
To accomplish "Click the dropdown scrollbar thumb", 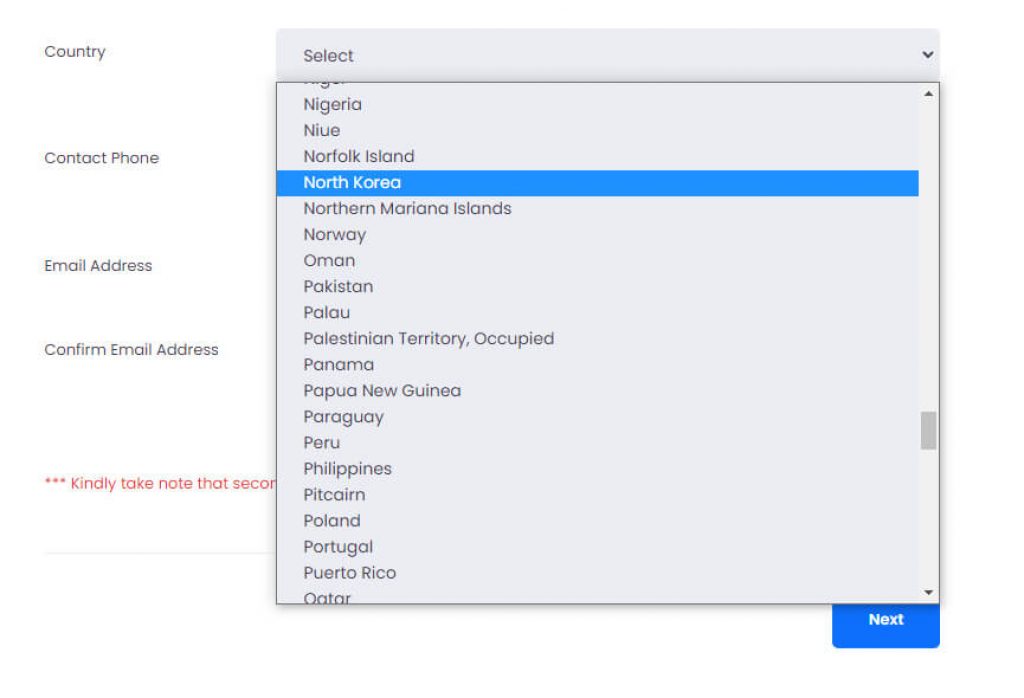I will tap(929, 430).
